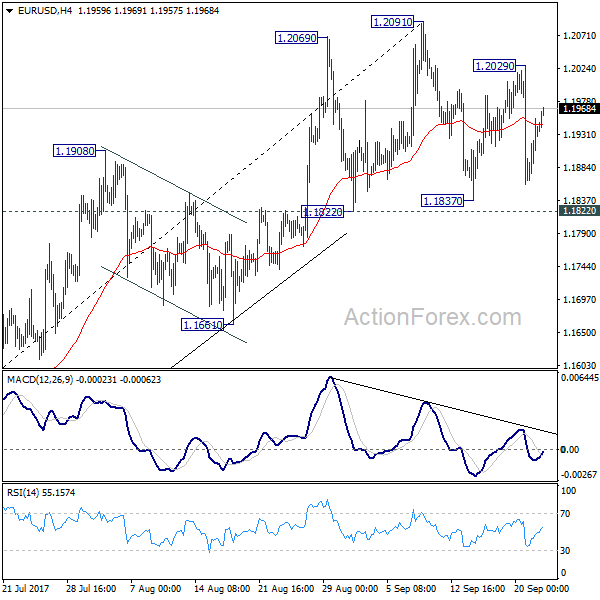
Task: Select the 20 Sep 00:00 date label
Action: pyautogui.click(x=541, y=588)
